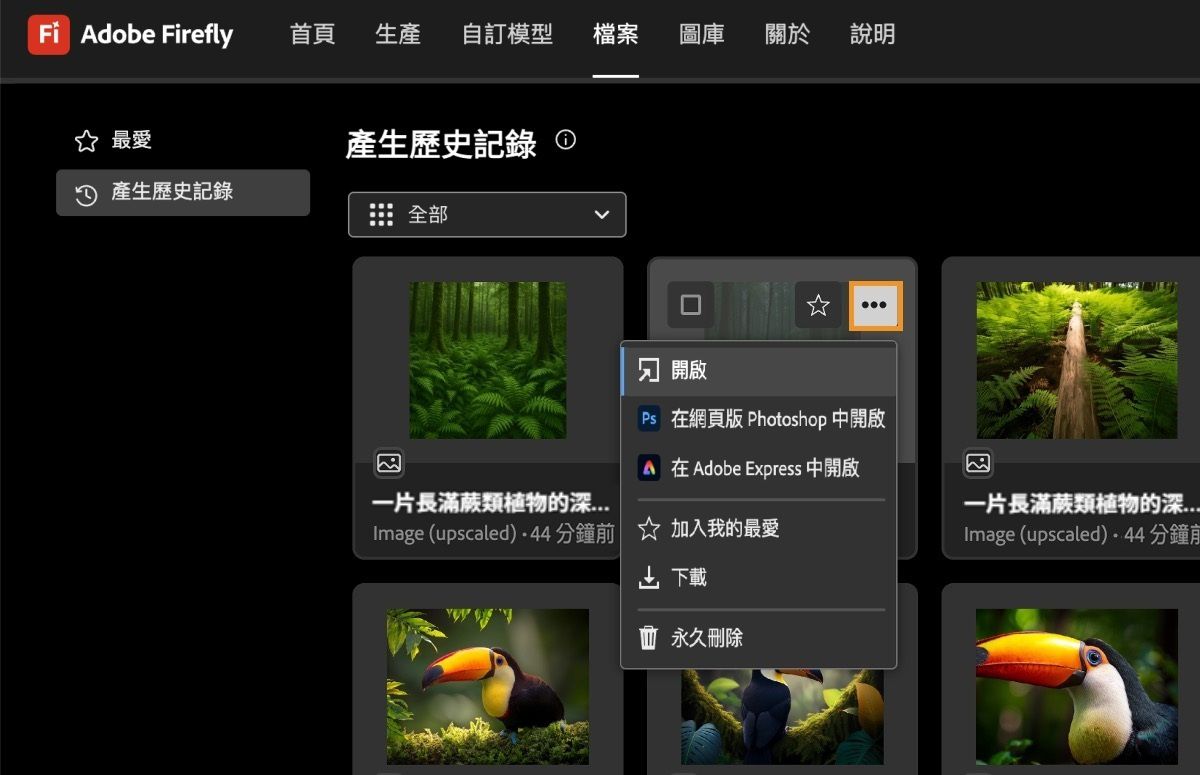Open the fallen-log fern thumbnail
Viewport: 1200px width, 775px height.
1077,360
